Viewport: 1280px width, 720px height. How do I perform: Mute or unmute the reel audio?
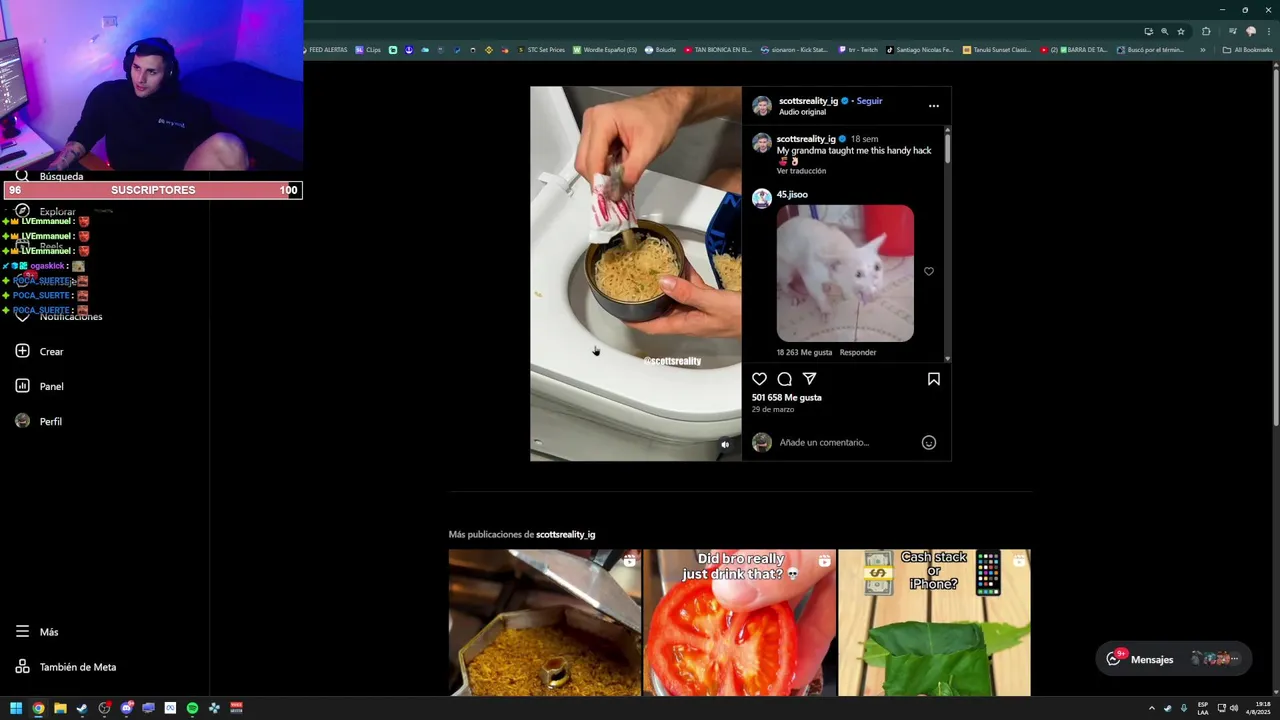click(x=725, y=445)
